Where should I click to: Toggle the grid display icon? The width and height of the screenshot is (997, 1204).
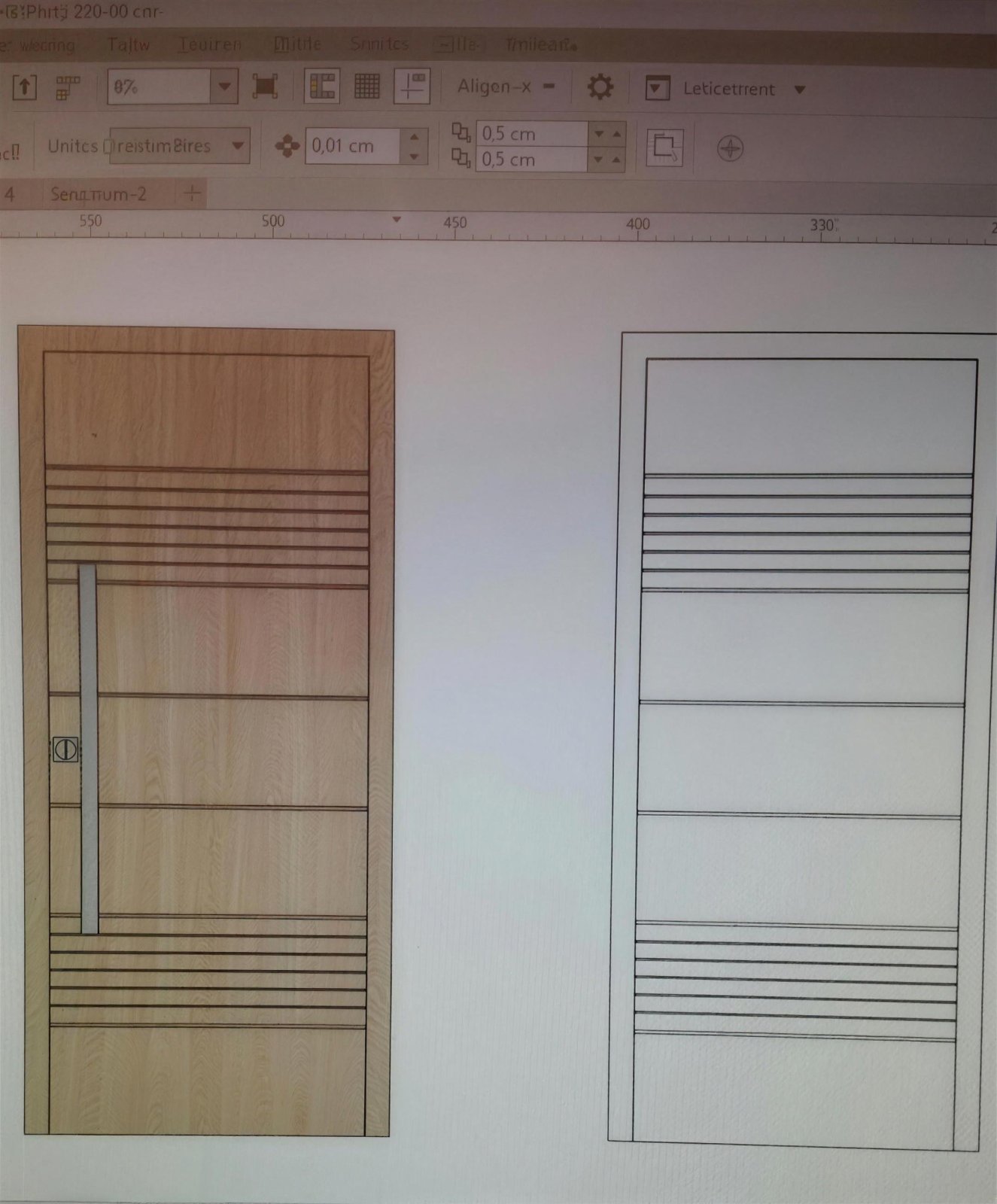coord(367,87)
